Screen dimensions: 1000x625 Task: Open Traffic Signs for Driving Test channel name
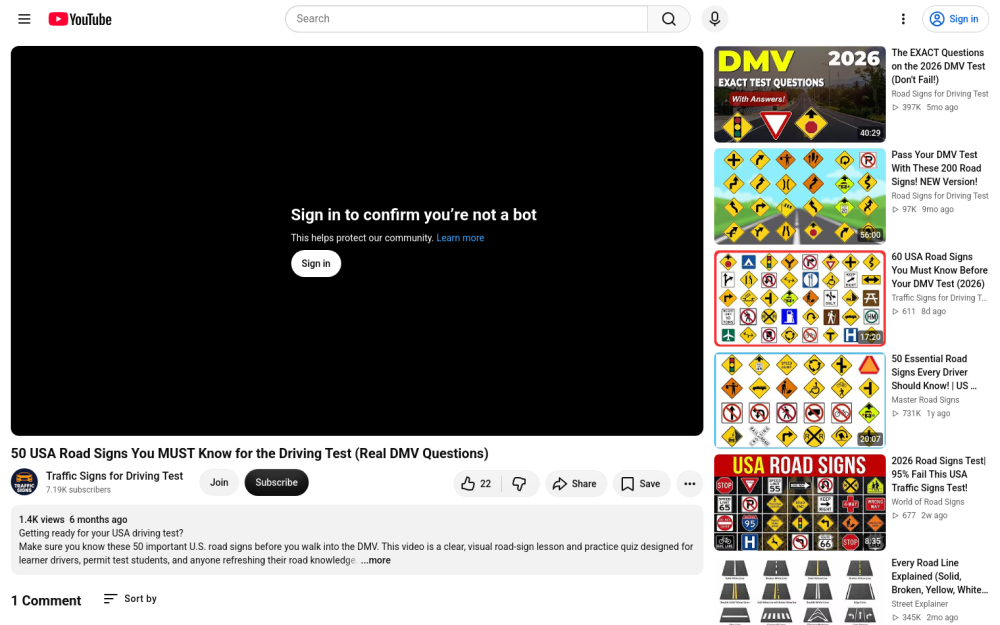pos(114,476)
